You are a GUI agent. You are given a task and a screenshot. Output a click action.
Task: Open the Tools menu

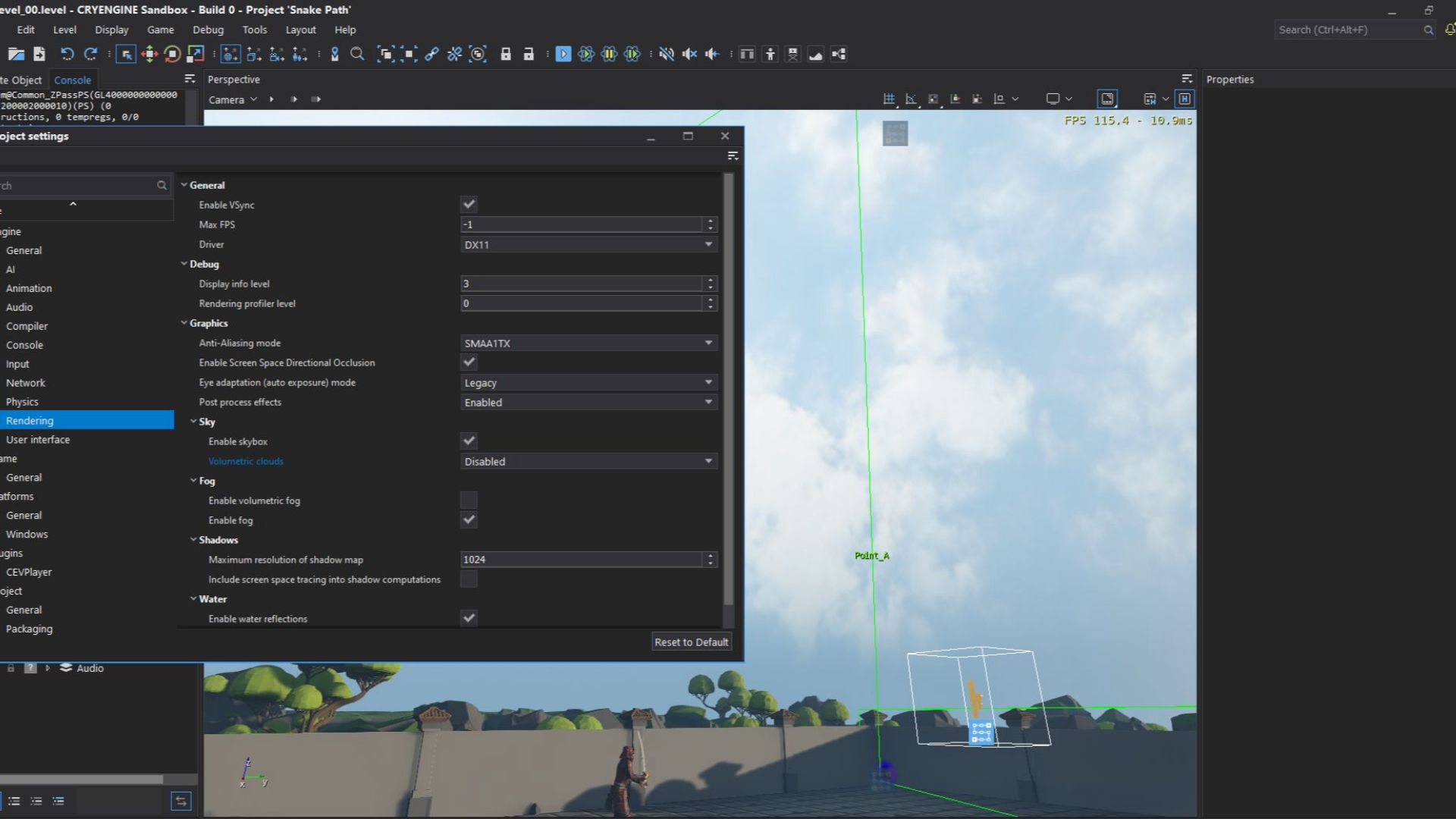click(254, 30)
